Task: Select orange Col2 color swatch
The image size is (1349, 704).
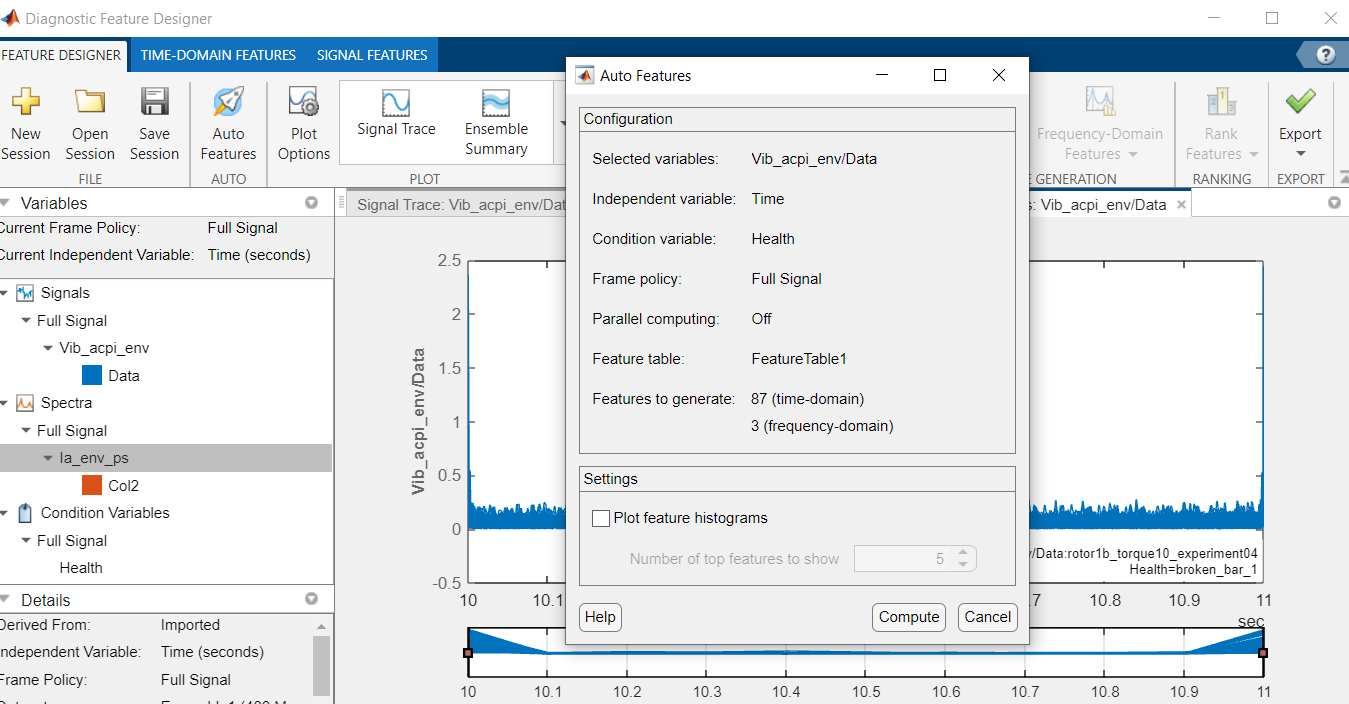Action: click(x=92, y=486)
